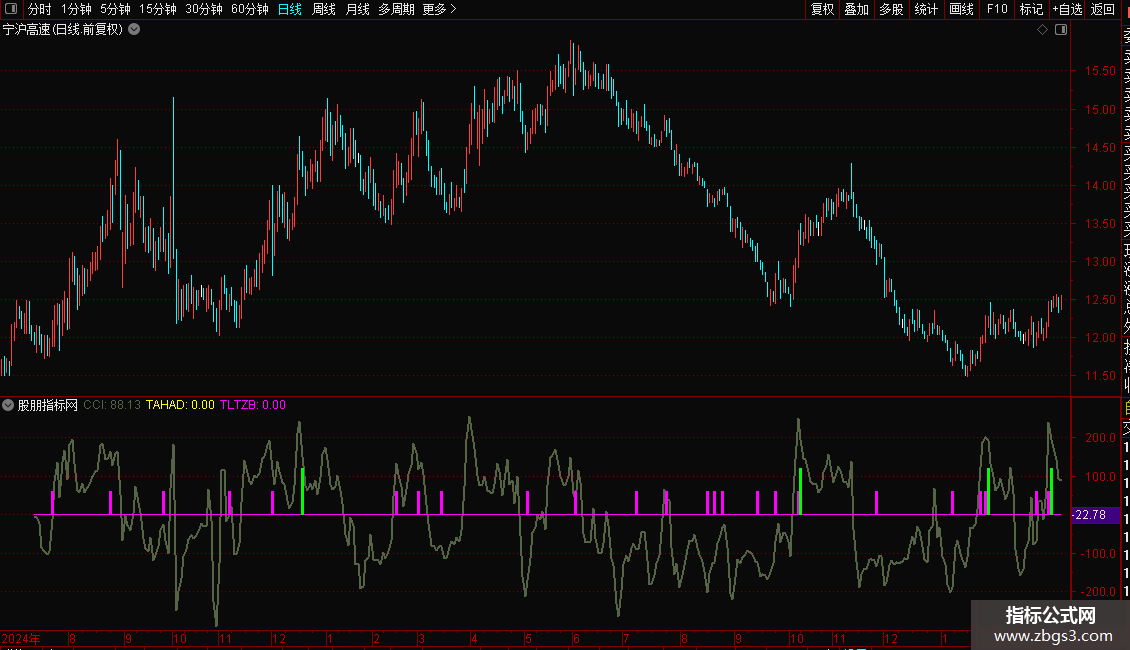The width and height of the screenshot is (1130, 650).
Task: Open the 股朋指标网 indicator dropdown arrow
Action: (9, 405)
